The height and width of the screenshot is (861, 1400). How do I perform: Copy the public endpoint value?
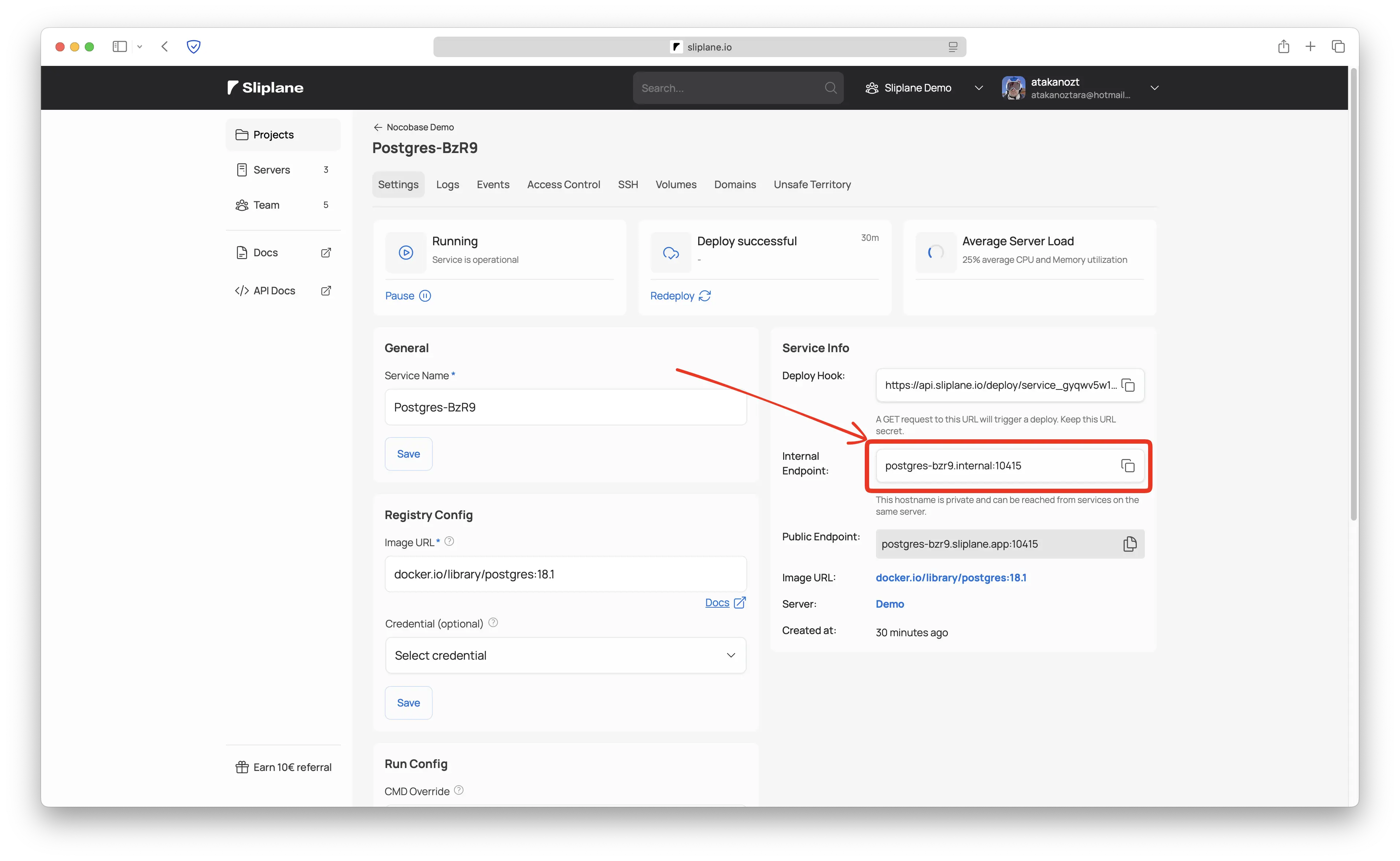1129,544
